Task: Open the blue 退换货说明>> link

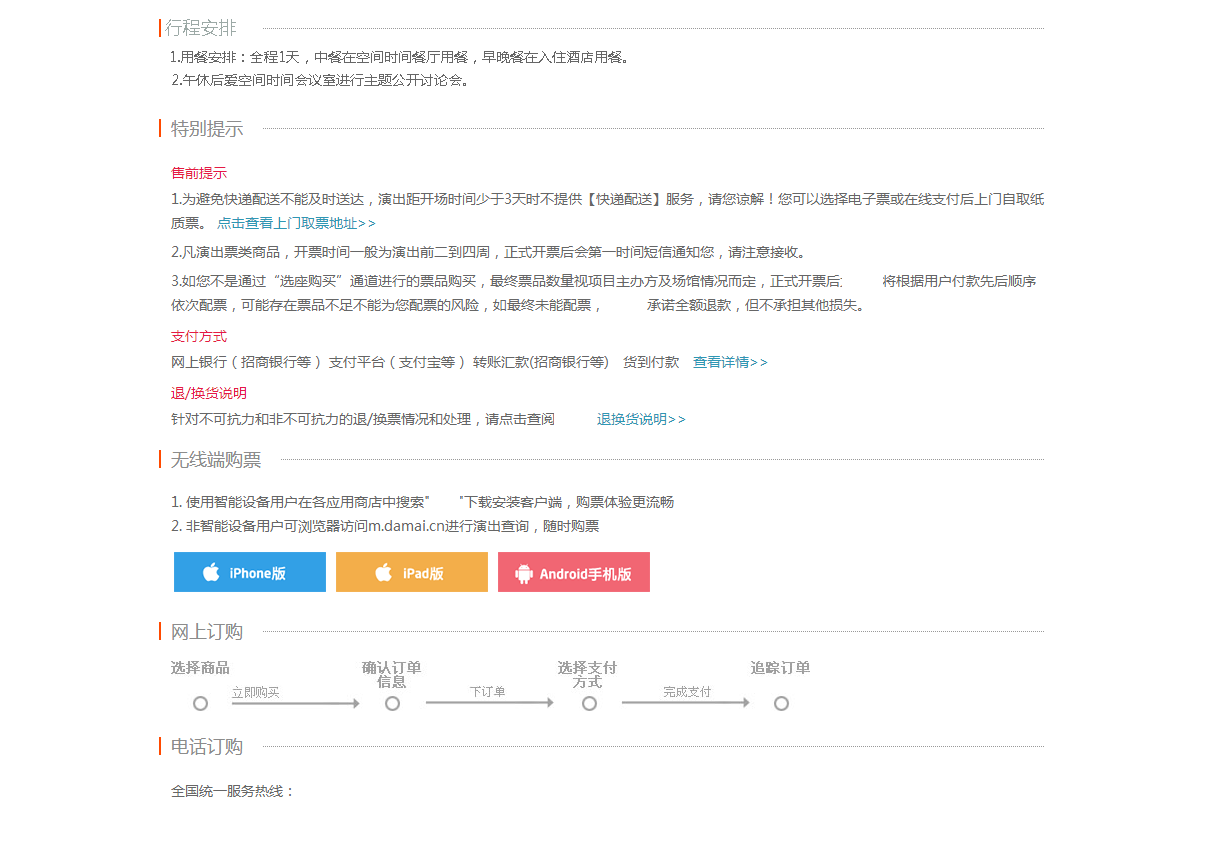Action: click(641, 419)
